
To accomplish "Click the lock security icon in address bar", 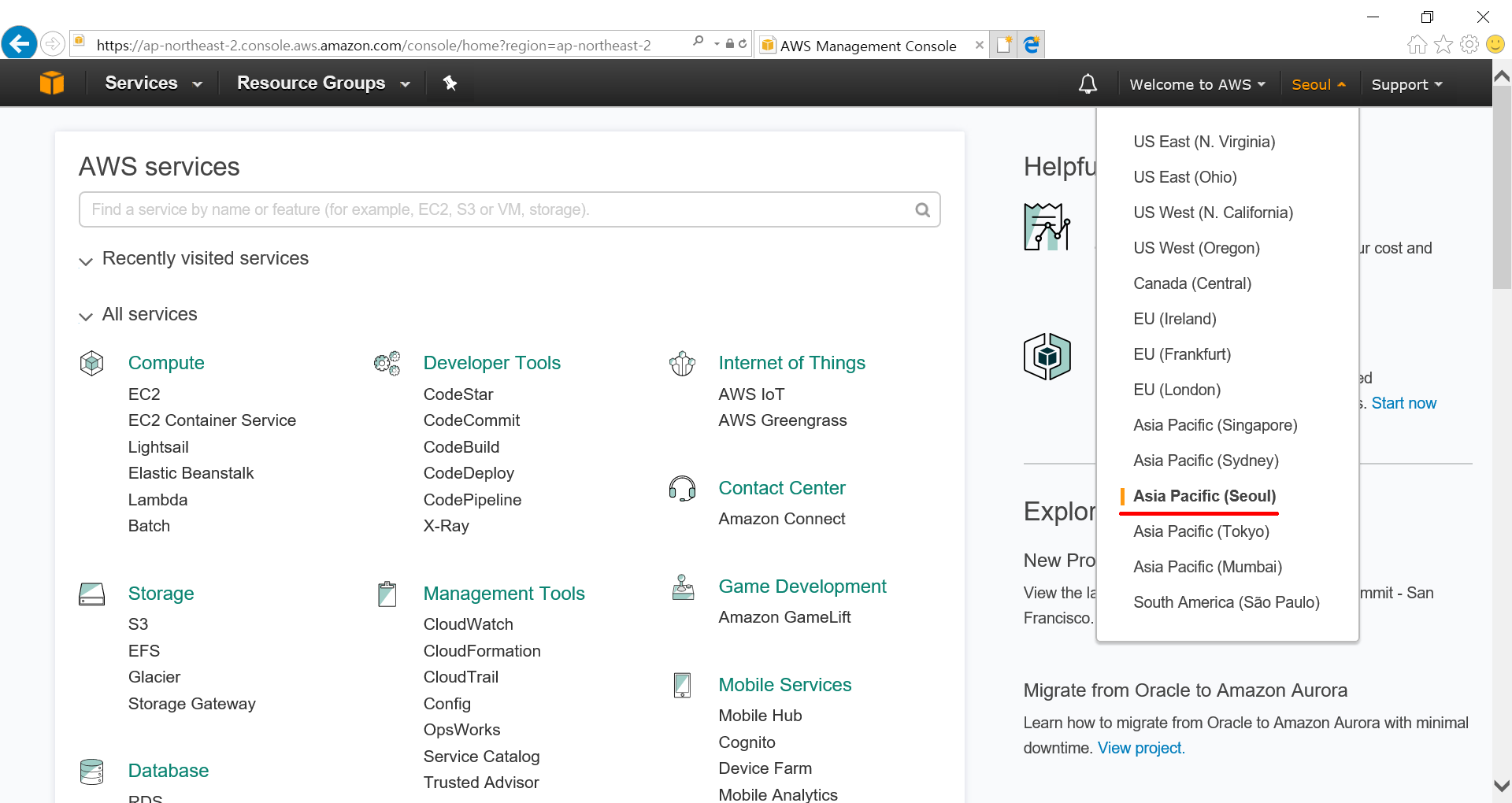I will click(730, 44).
